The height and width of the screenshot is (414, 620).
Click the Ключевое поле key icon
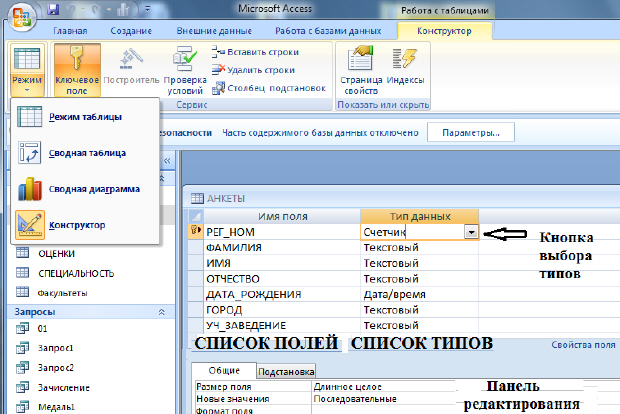click(x=75, y=60)
